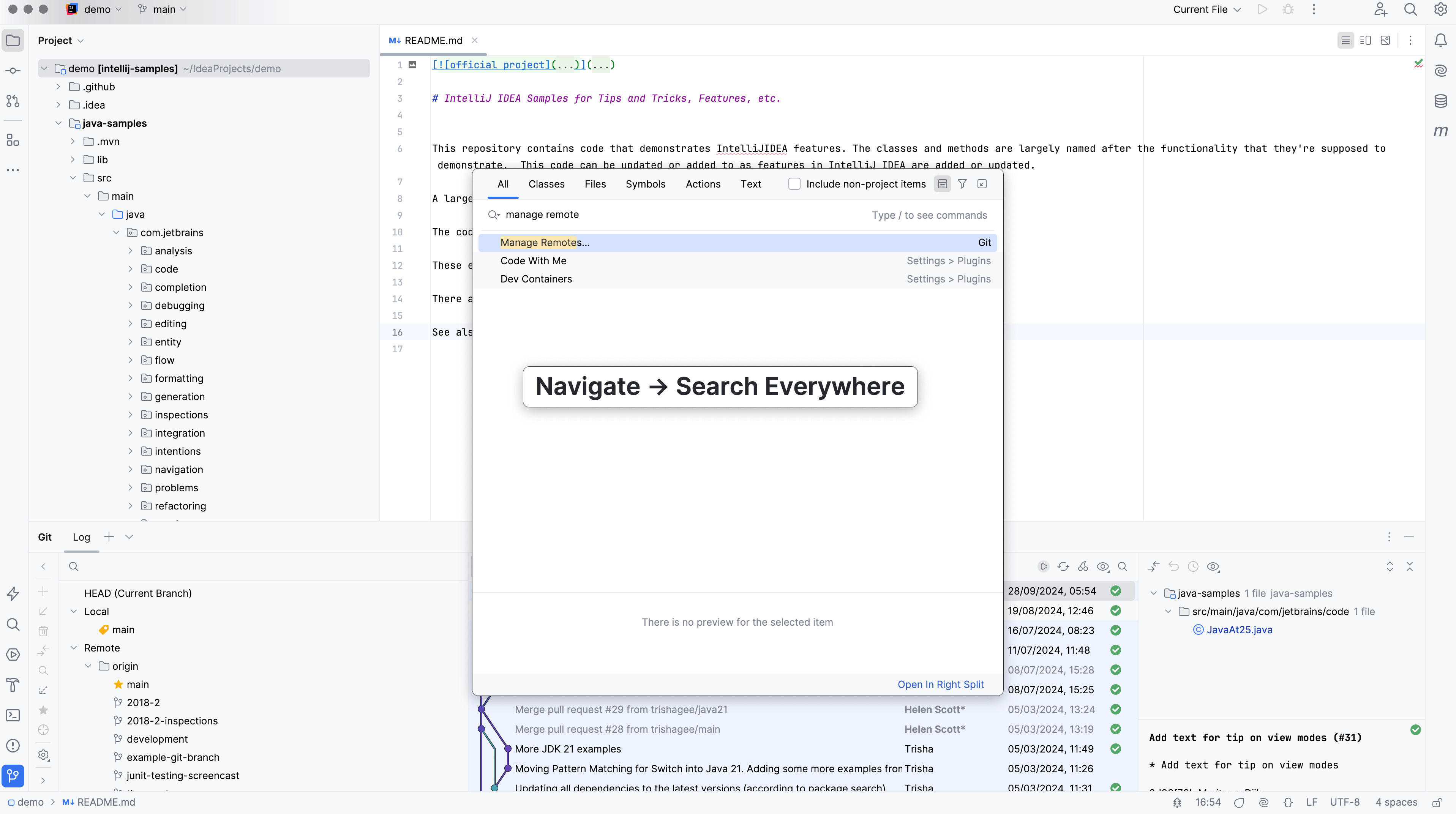
Task: Click Open In Right Split link
Action: (940, 684)
